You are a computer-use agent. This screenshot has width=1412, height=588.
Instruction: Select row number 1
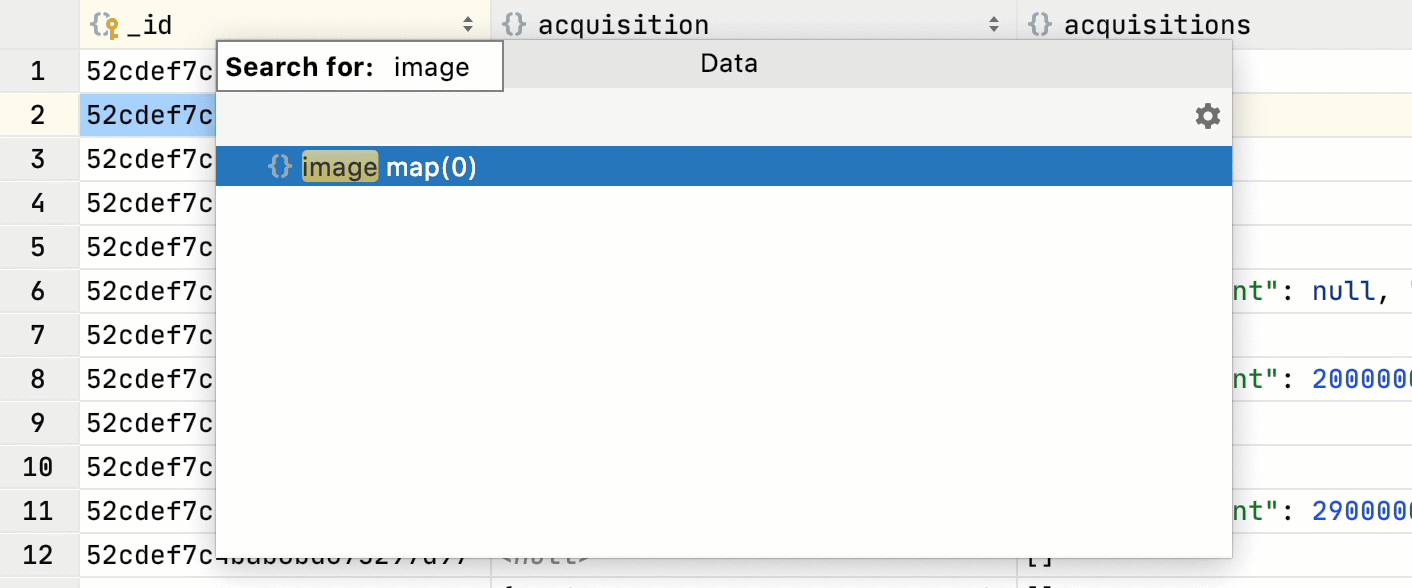(x=38, y=71)
